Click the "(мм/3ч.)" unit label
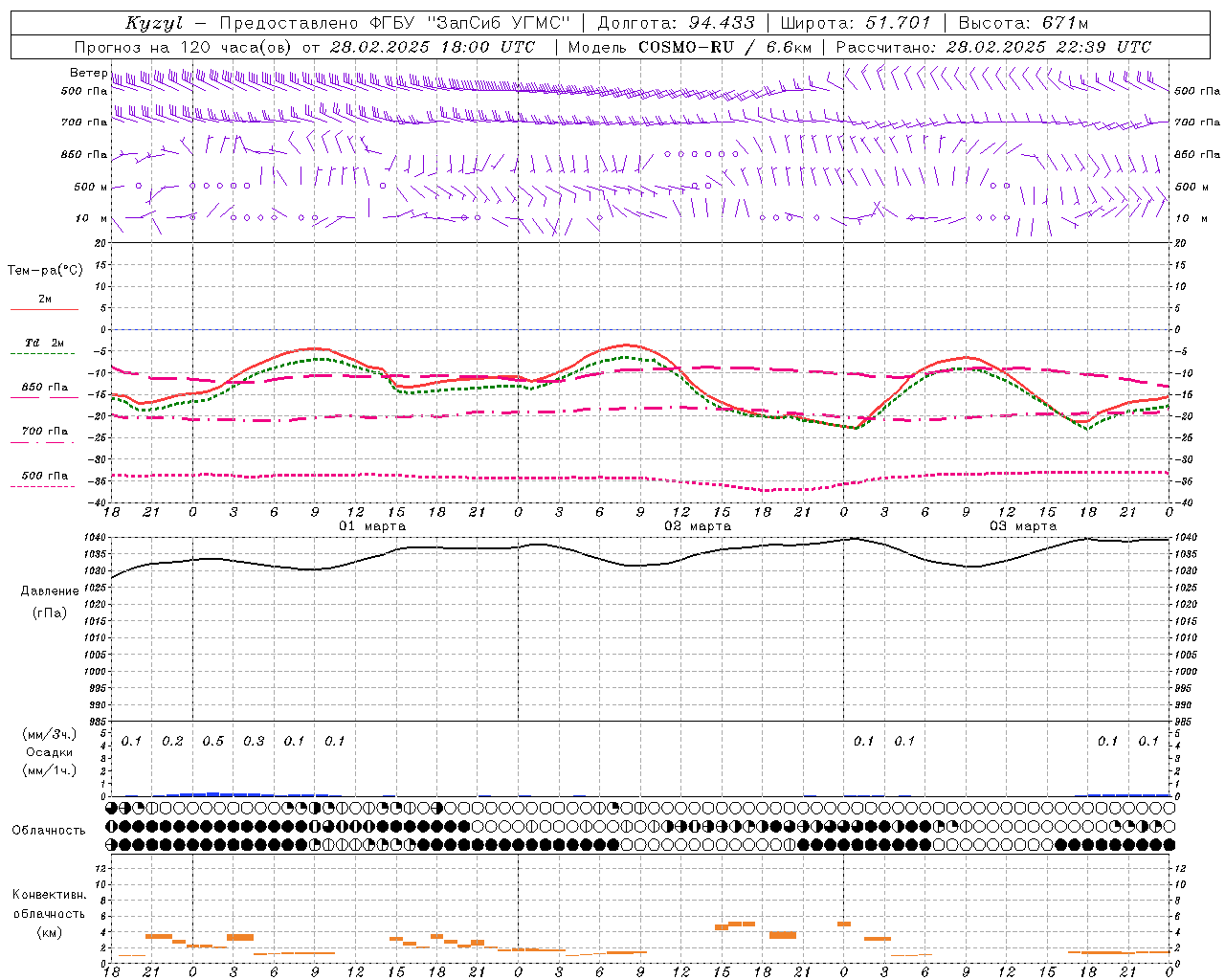The width and height of the screenshot is (1225, 980). click(50, 734)
